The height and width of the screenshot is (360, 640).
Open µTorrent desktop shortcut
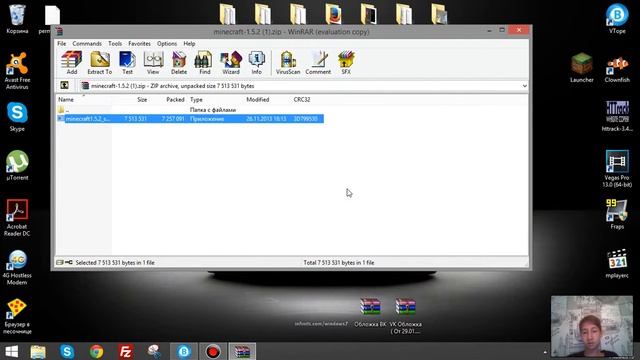click(17, 165)
